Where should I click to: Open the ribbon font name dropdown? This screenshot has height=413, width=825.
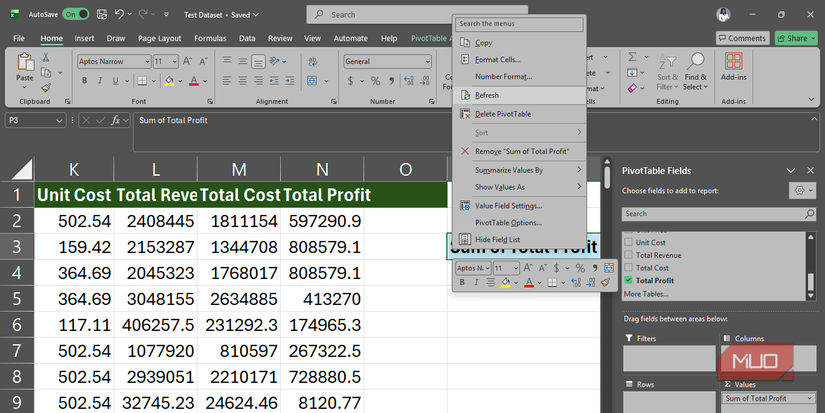(147, 62)
